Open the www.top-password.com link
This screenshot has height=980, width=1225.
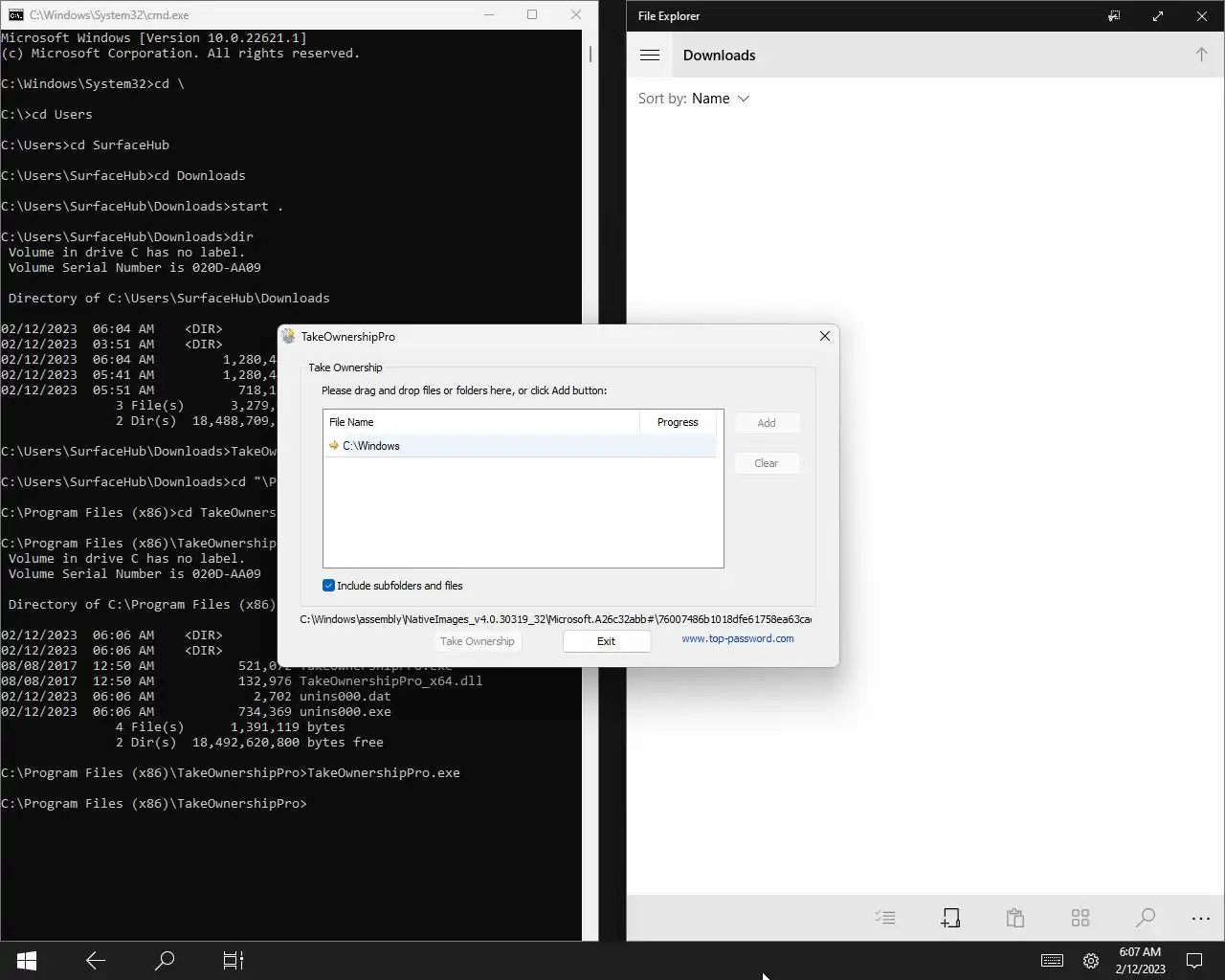tap(738, 638)
